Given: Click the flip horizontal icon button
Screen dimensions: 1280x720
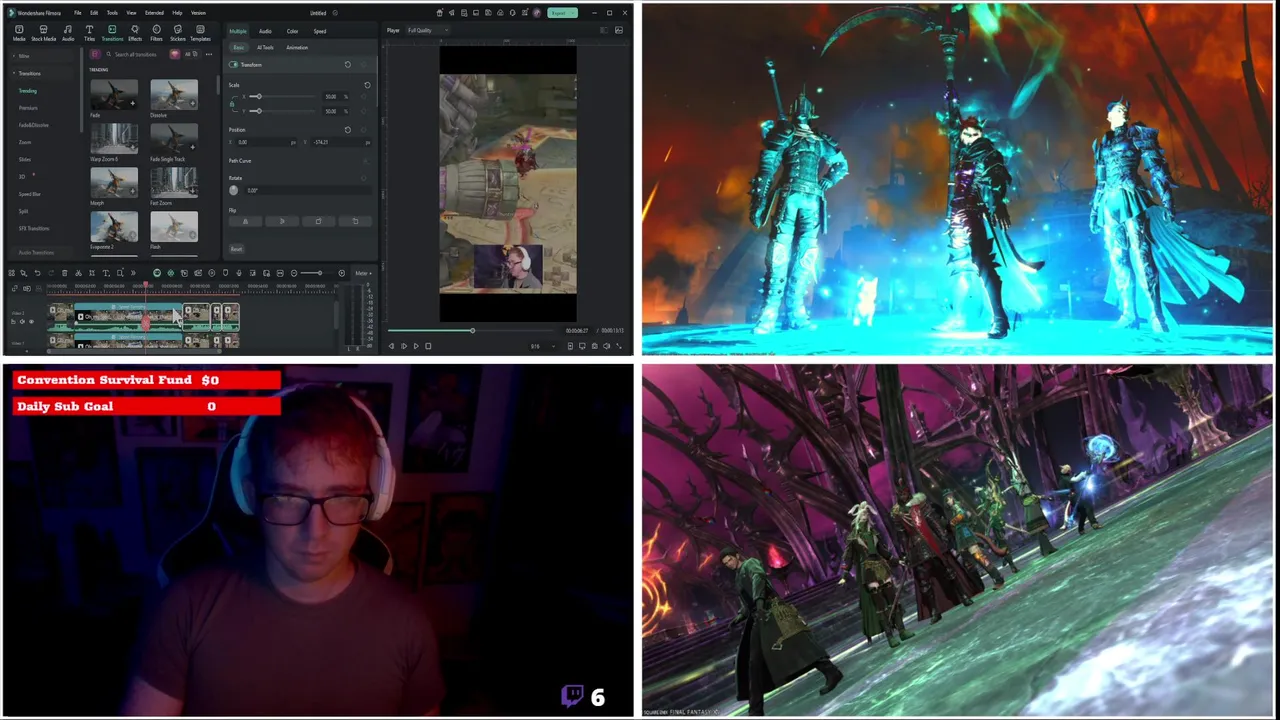Looking at the screenshot, I should coord(245,221).
